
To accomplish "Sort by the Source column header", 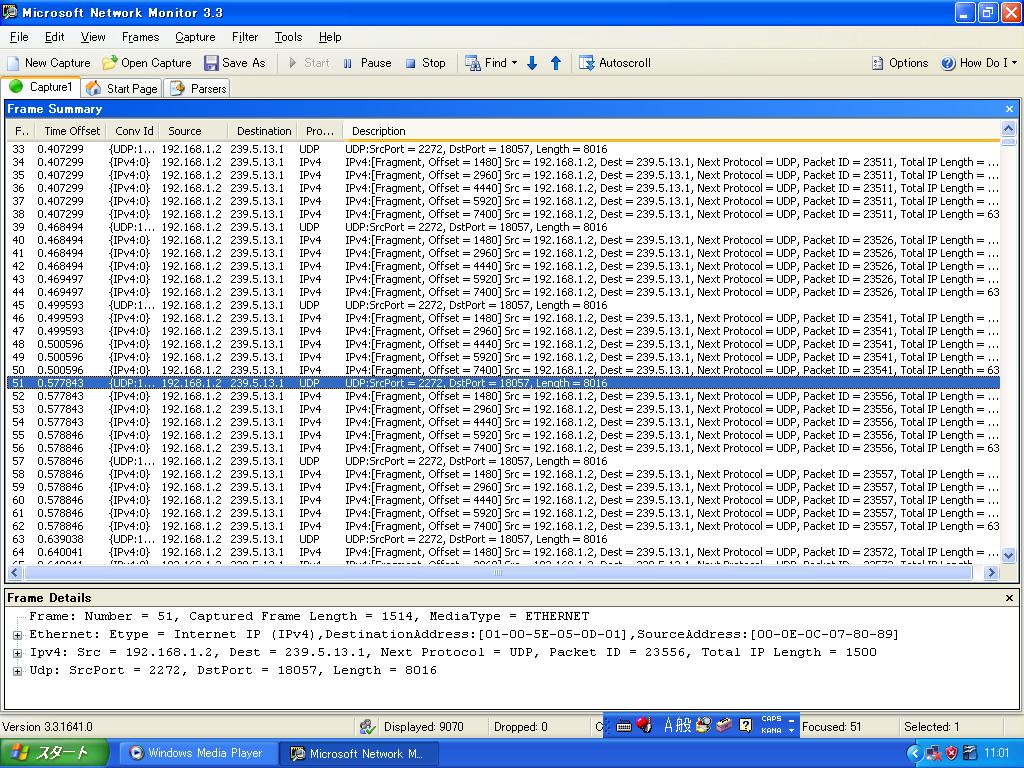I will 193,131.
